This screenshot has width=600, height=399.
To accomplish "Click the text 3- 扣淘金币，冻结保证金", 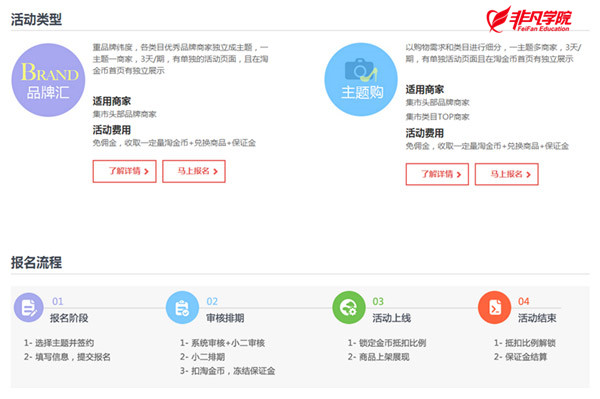I will 228,371.
